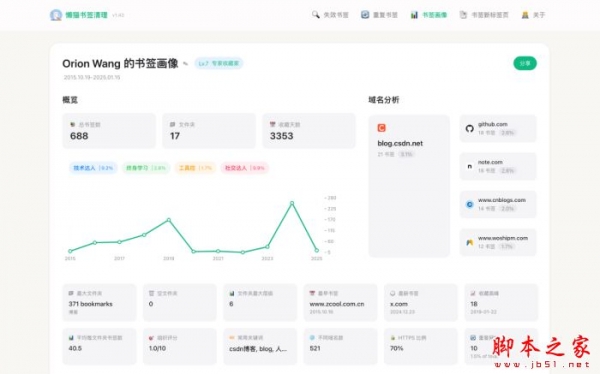The width and height of the screenshot is (600, 374).
Task: Click the x.com card icon
Action: [393, 293]
